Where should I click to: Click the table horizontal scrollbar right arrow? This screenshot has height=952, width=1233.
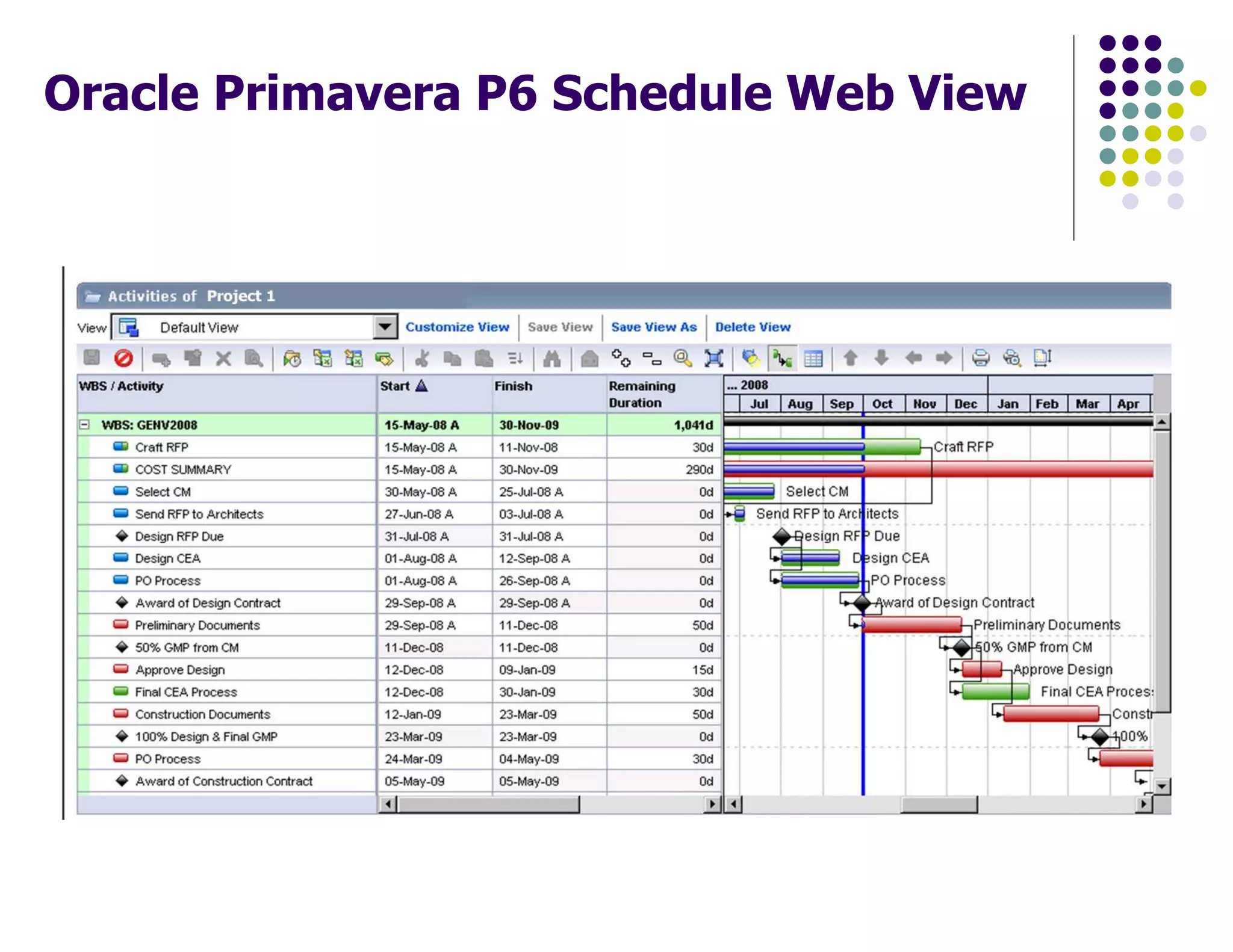click(712, 804)
